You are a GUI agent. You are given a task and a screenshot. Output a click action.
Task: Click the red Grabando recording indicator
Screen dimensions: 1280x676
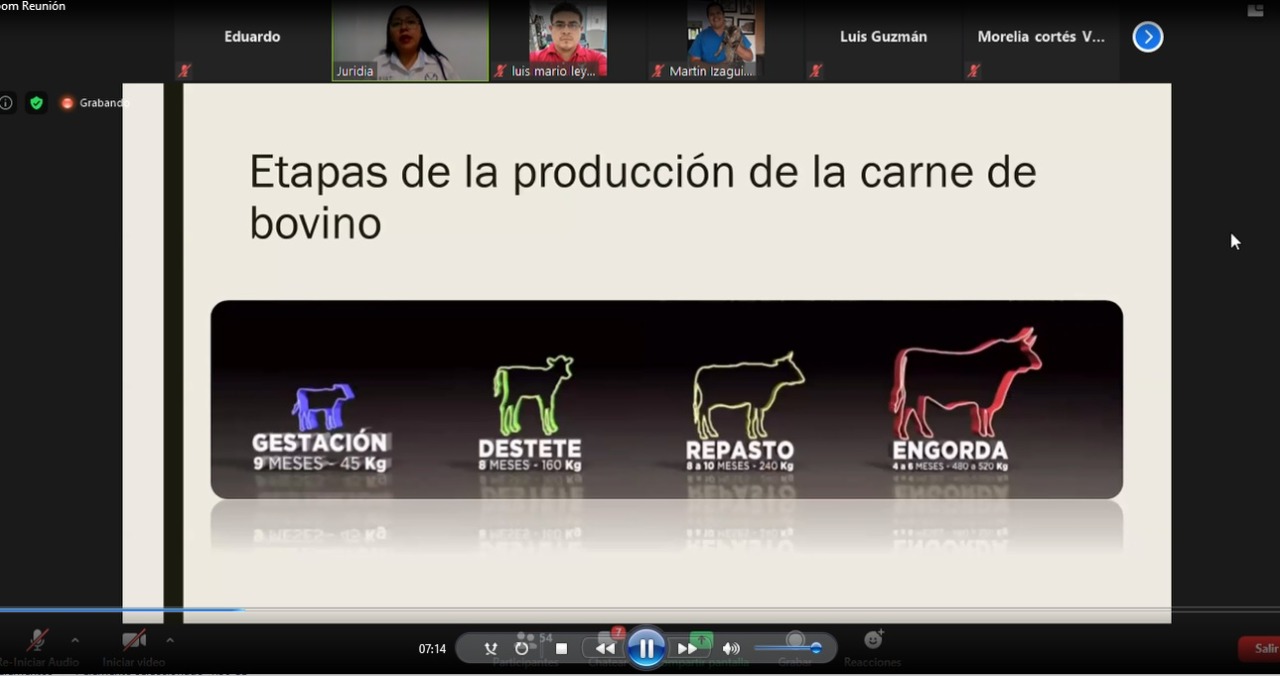[x=68, y=103]
